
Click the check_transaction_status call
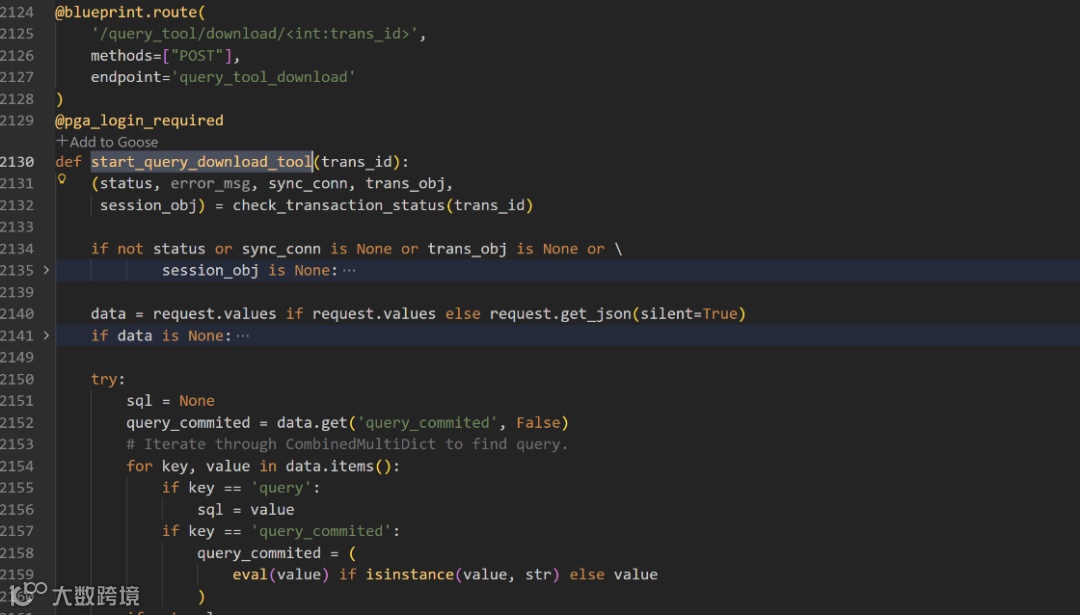(x=382, y=205)
